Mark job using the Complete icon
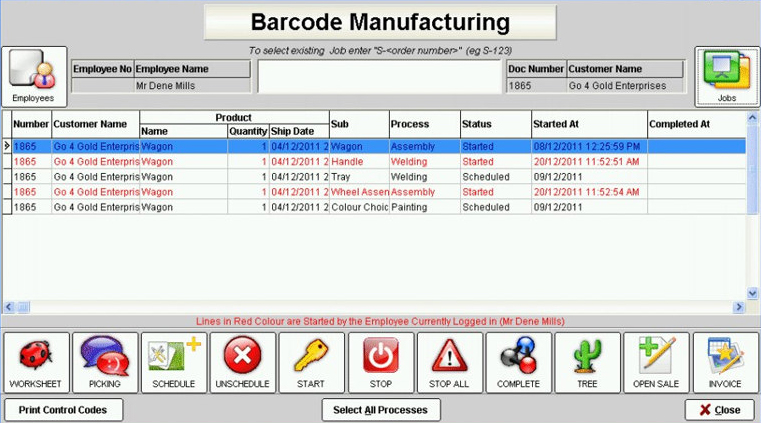The height and width of the screenshot is (424, 762). (518, 363)
